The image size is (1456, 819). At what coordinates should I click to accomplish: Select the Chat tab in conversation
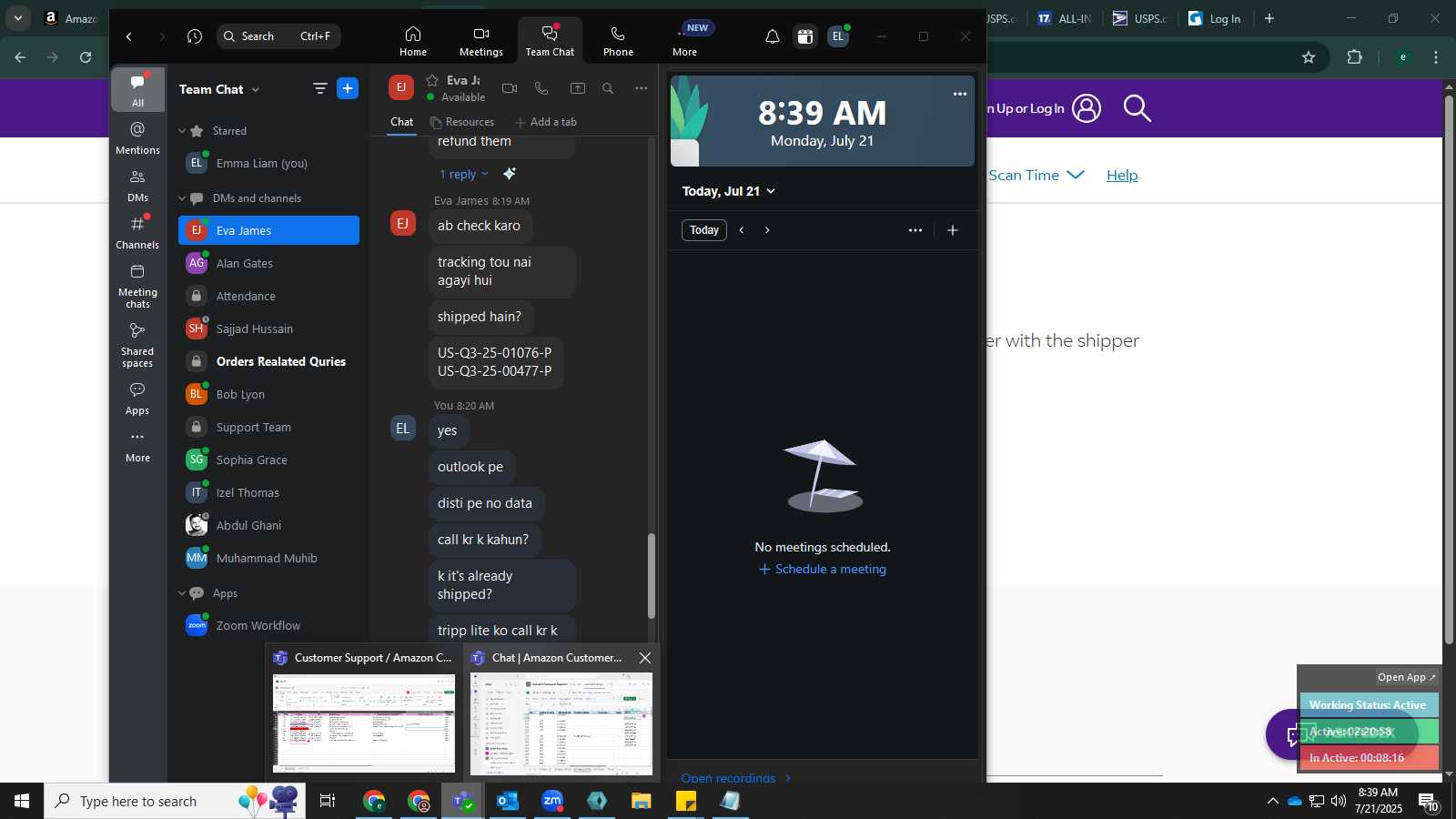[x=402, y=122]
